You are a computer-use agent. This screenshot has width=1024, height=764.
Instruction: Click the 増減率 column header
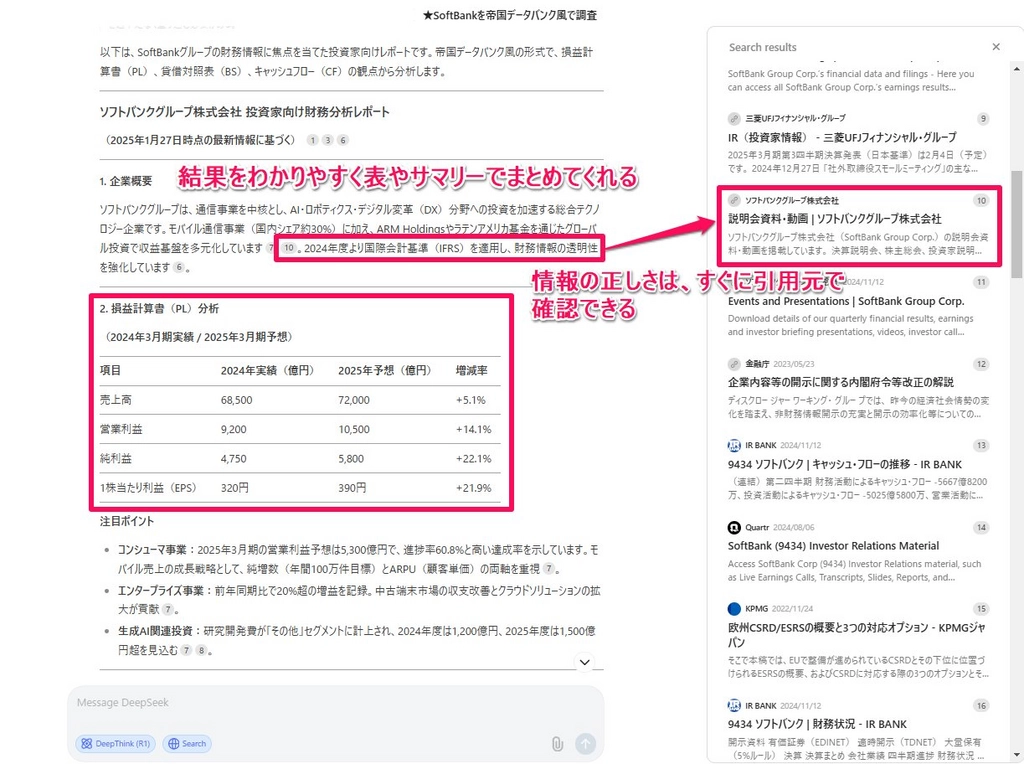[472, 370]
